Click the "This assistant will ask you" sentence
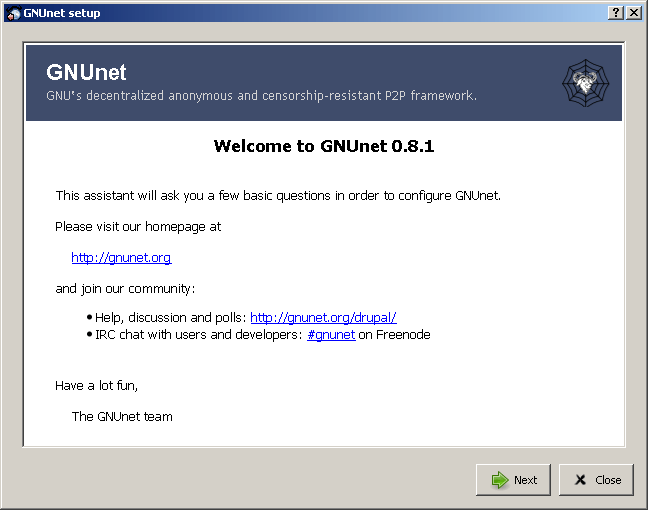Viewport: 648px width, 510px height. point(278,195)
